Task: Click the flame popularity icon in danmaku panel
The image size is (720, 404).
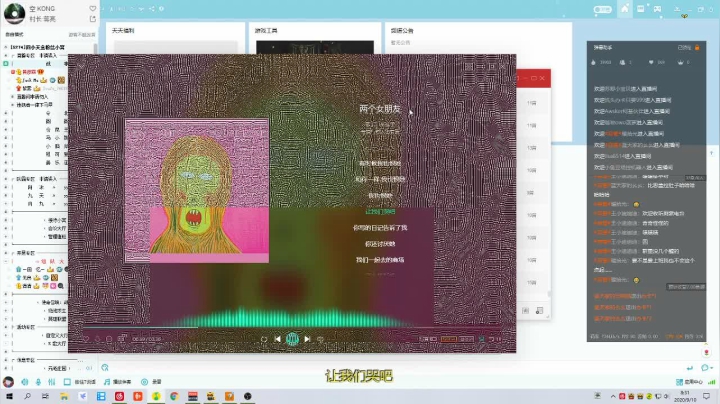Action: click(x=593, y=62)
